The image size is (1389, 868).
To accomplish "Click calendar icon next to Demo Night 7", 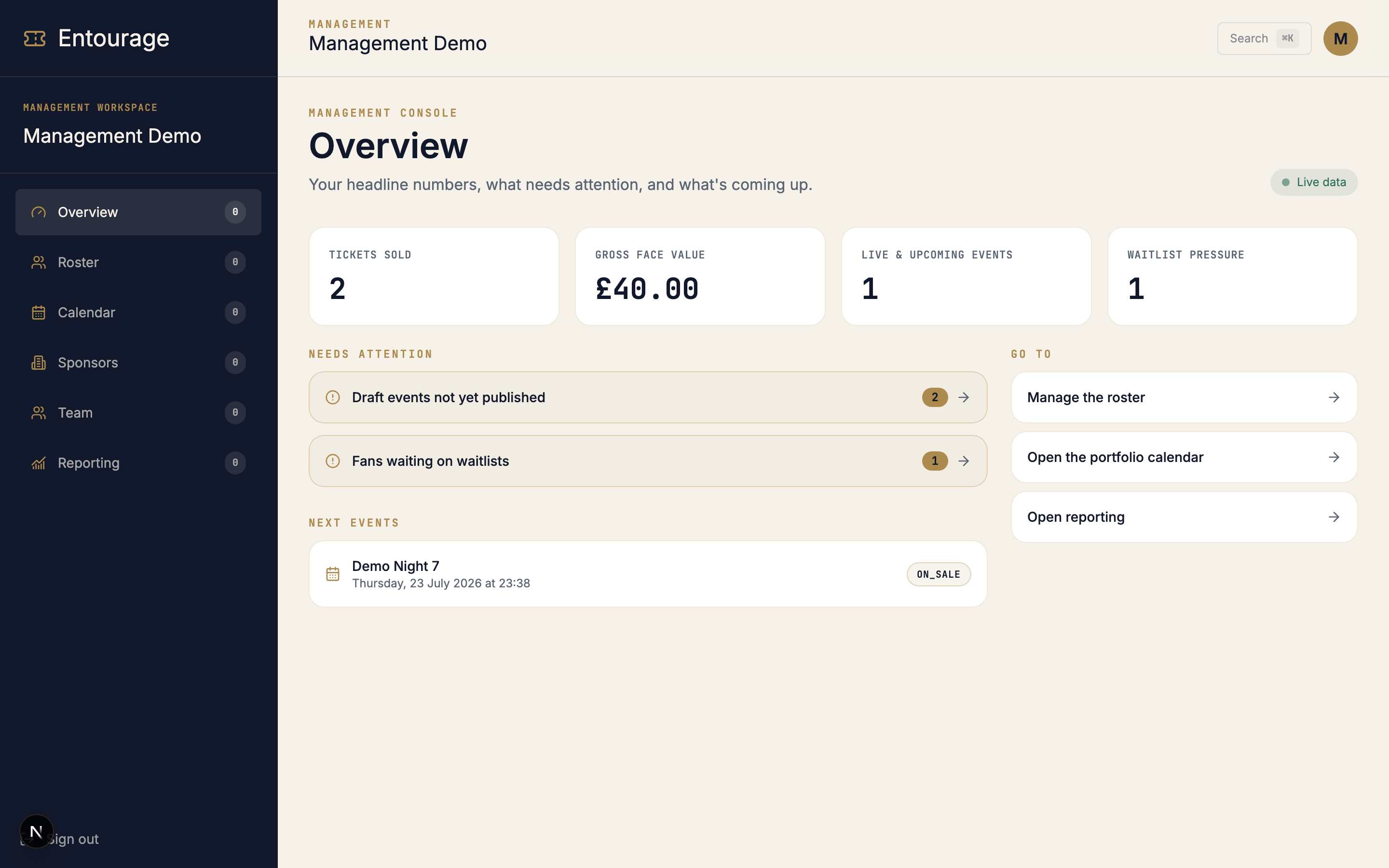I will point(333,574).
